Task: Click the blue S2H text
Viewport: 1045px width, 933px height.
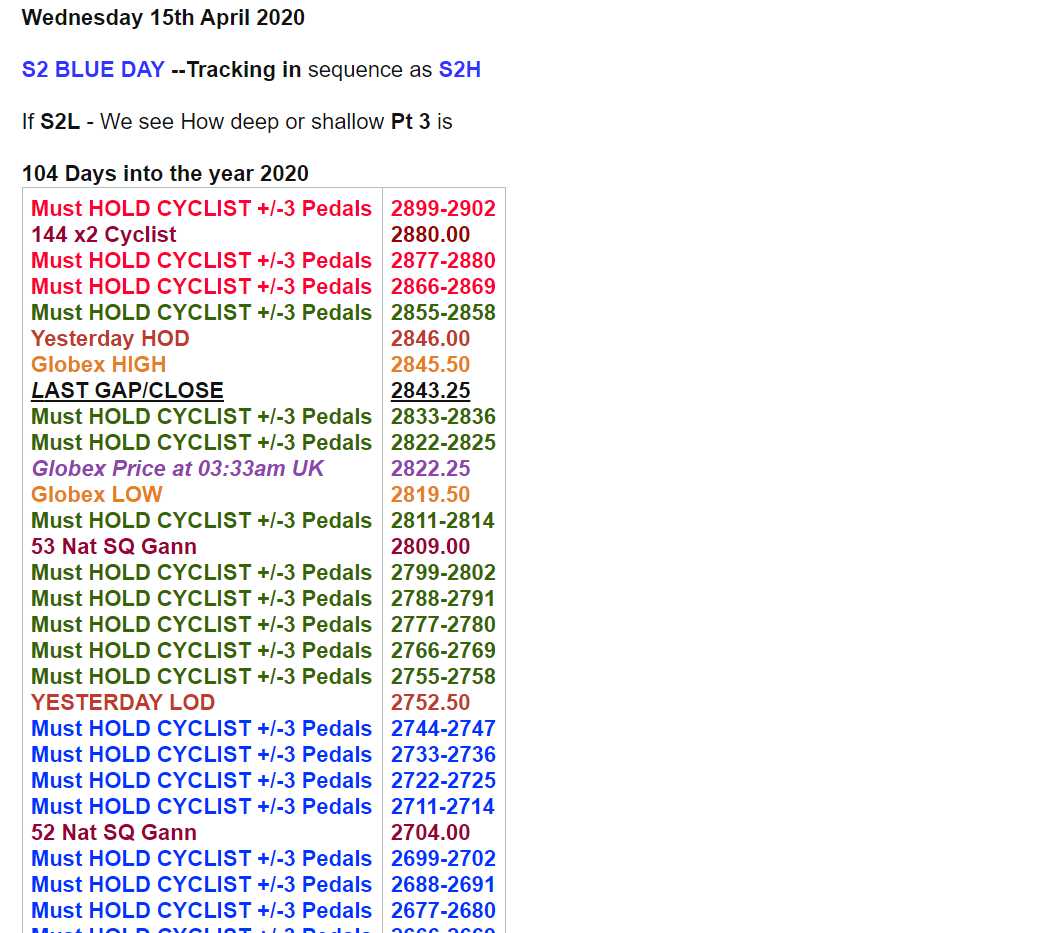Action: (460, 69)
